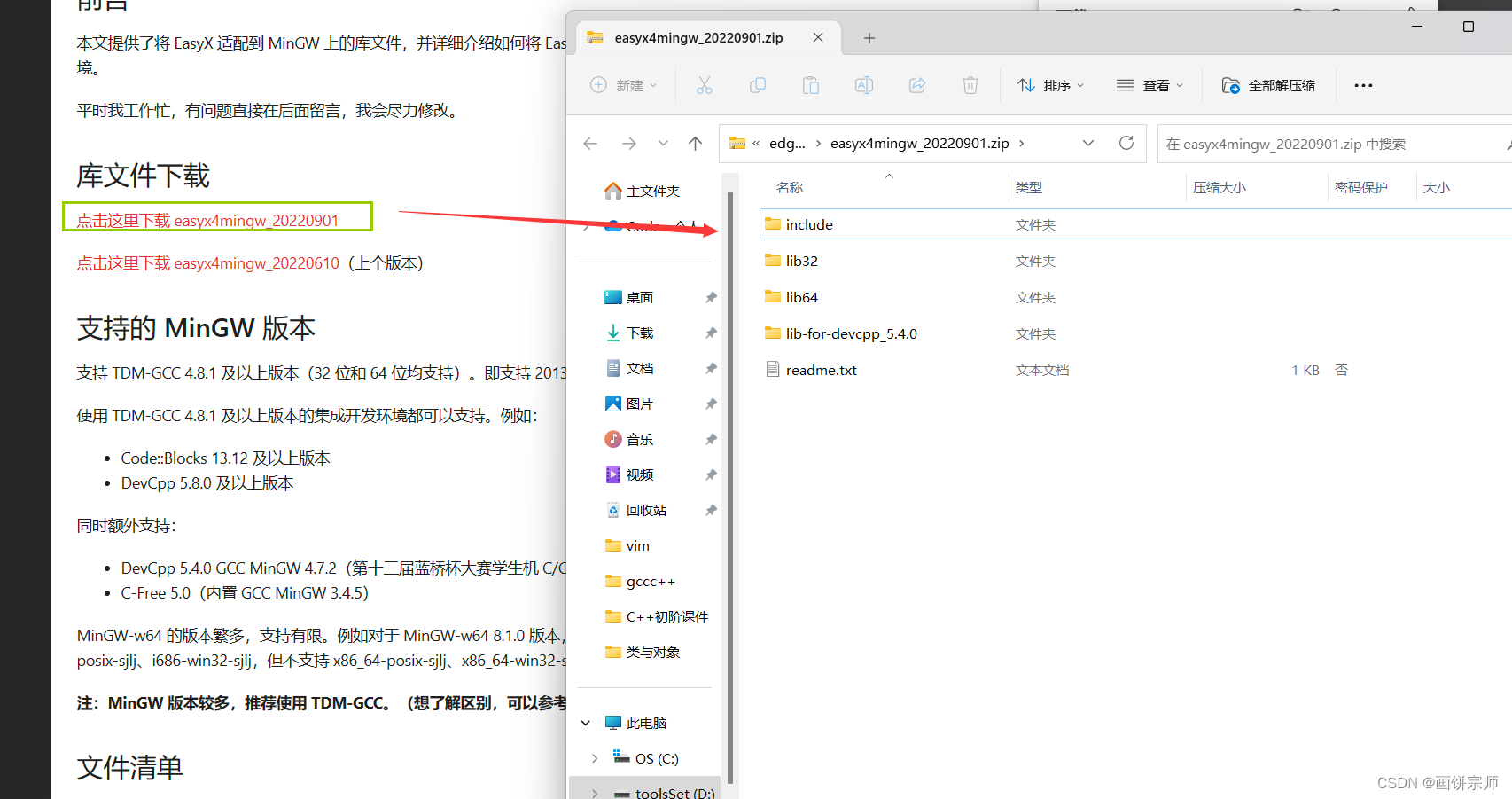Open the 查看 view dropdown
1512x799 pixels.
[1150, 85]
